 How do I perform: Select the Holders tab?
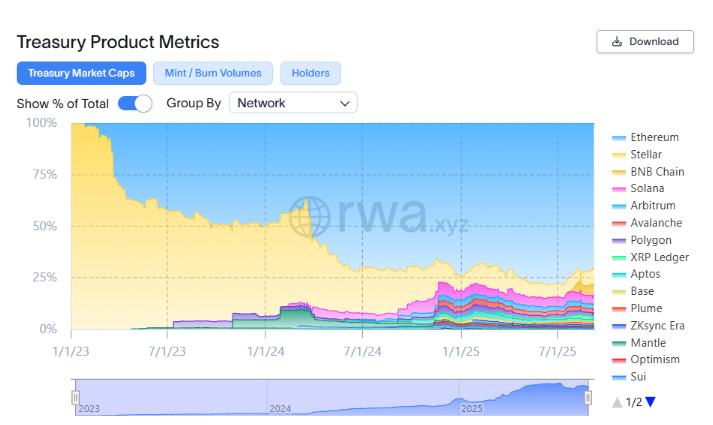(x=311, y=73)
